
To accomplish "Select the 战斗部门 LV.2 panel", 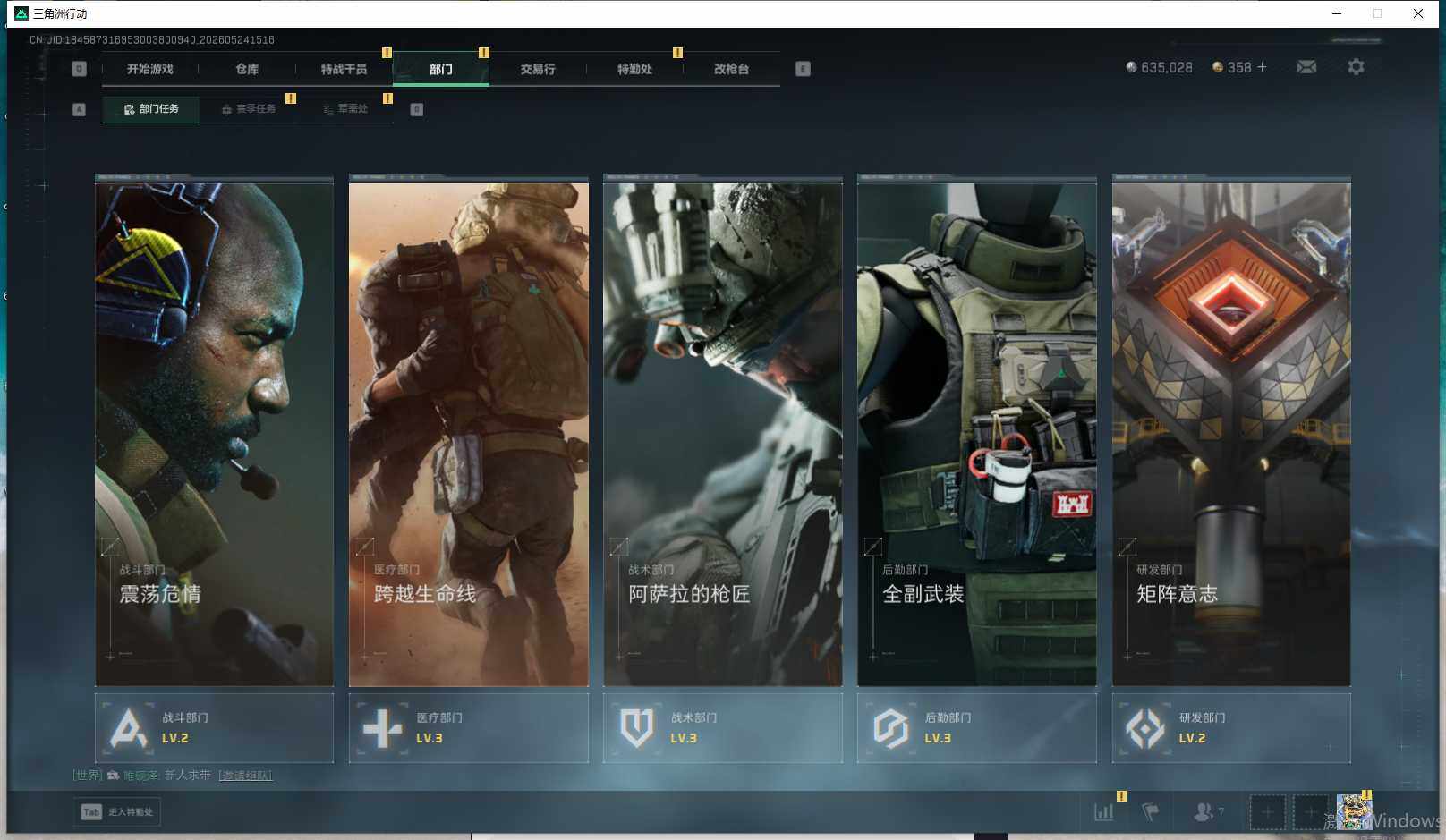I will point(214,728).
